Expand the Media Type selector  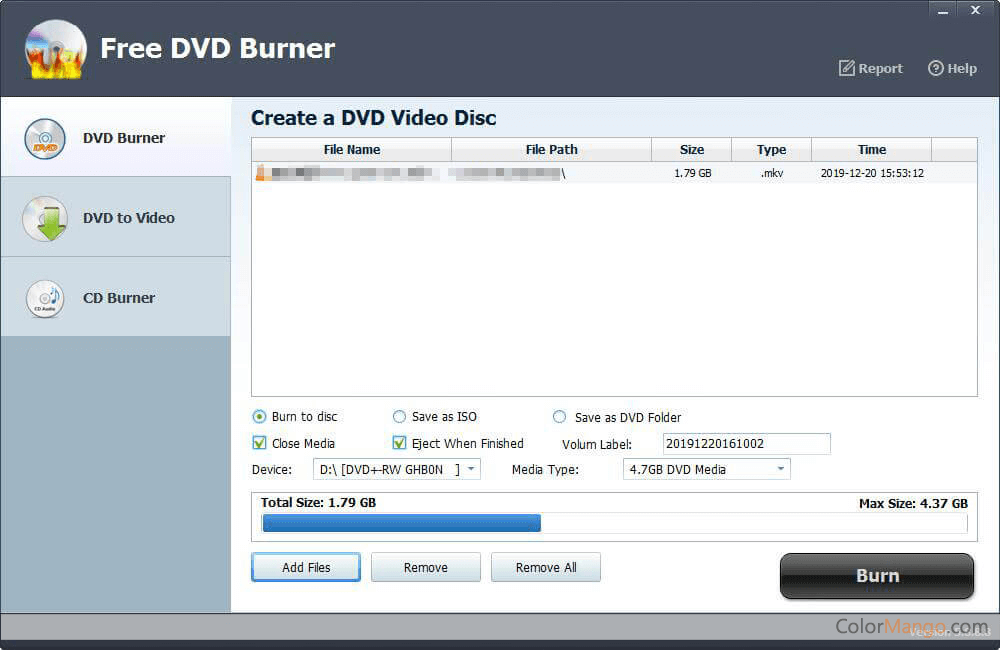pos(706,468)
